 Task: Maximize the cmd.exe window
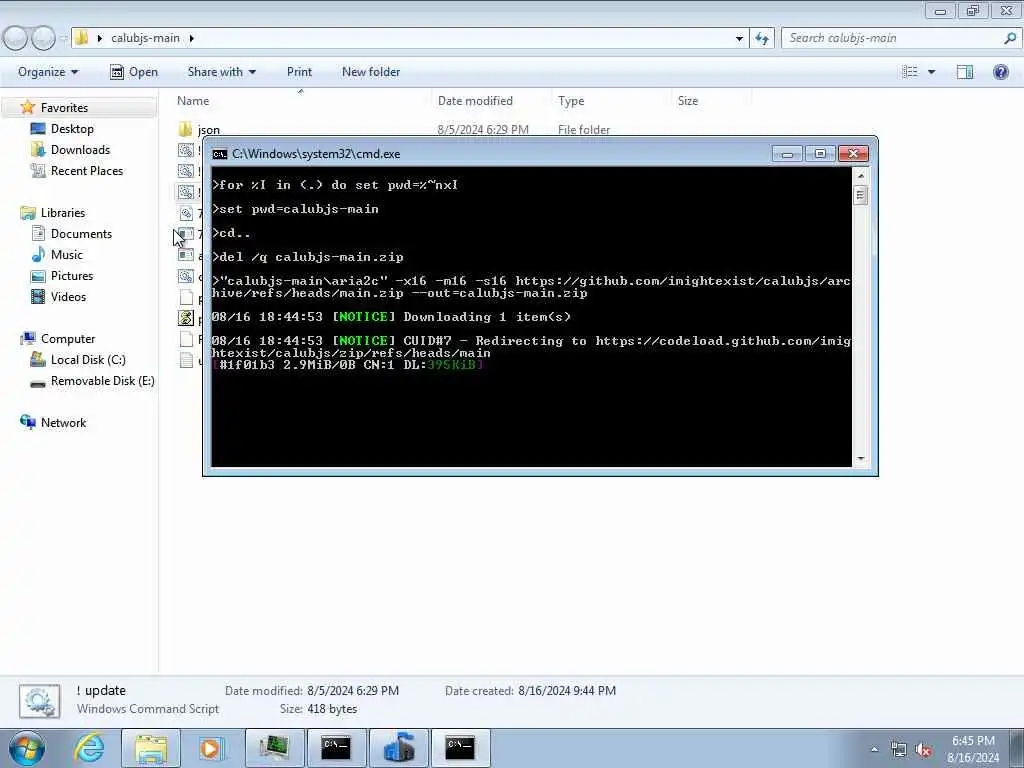tap(820, 154)
